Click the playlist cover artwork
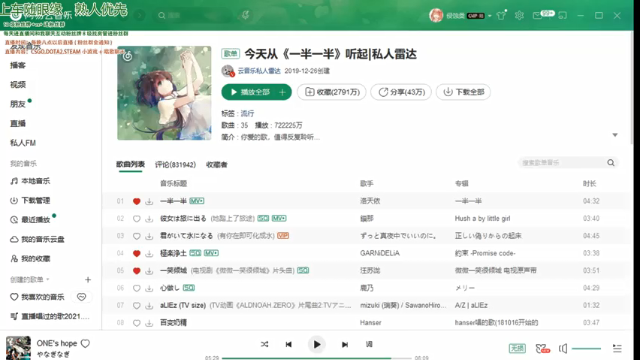 [x=164, y=93]
